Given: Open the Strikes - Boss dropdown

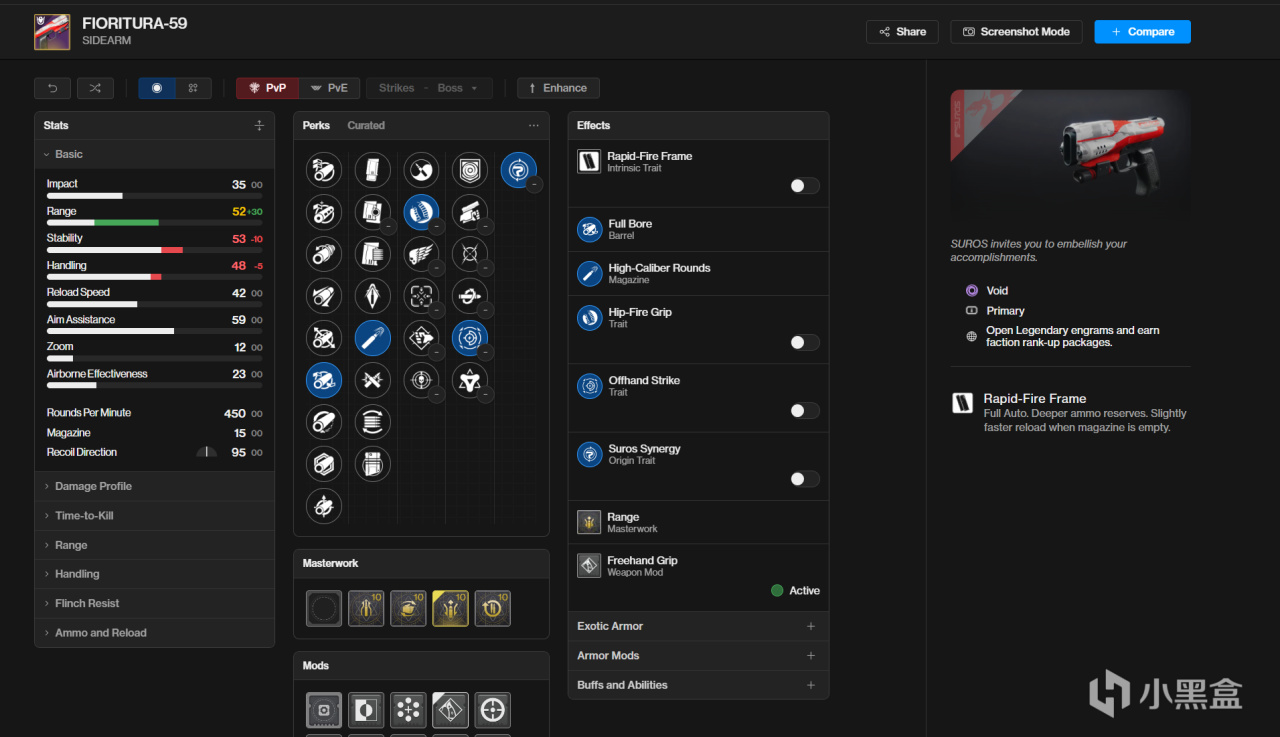Looking at the screenshot, I should pyautogui.click(x=429, y=88).
